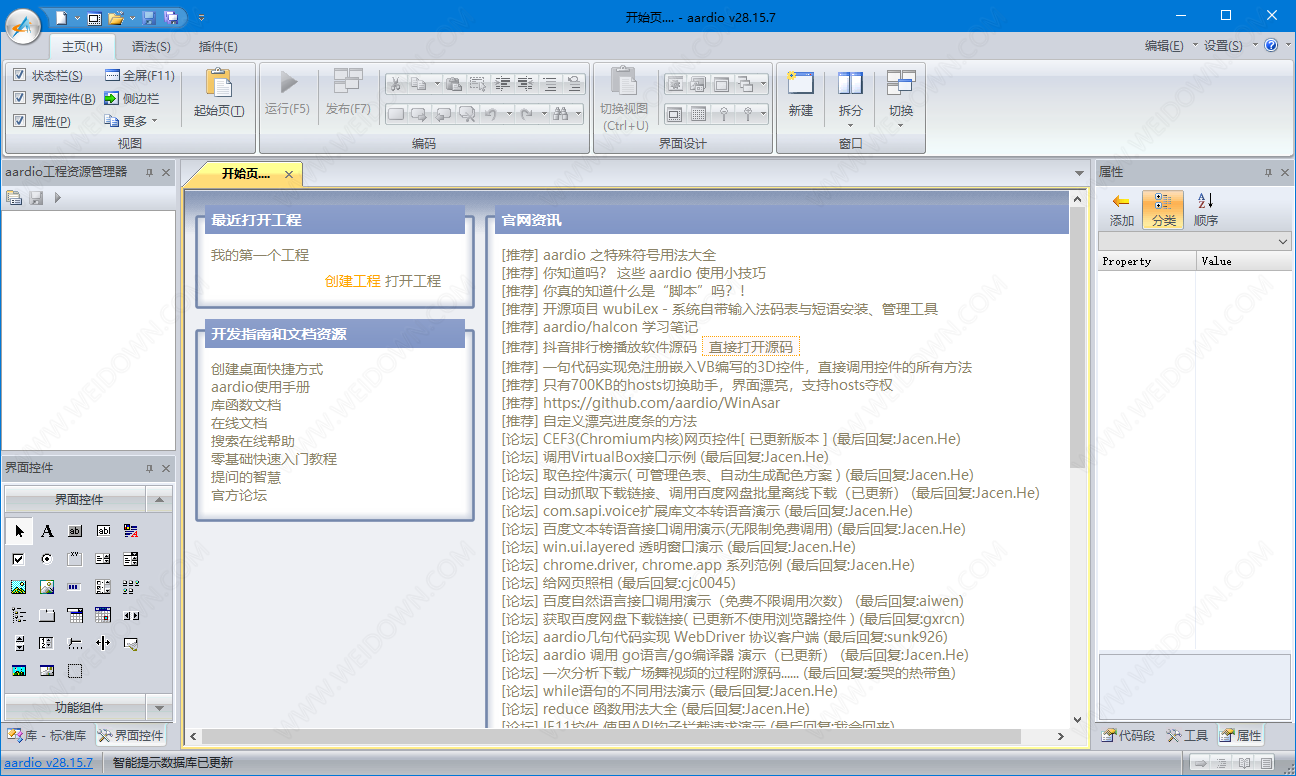The width and height of the screenshot is (1296, 776).
Task: Show the 侧边栏 sidebar
Action: tap(132, 98)
